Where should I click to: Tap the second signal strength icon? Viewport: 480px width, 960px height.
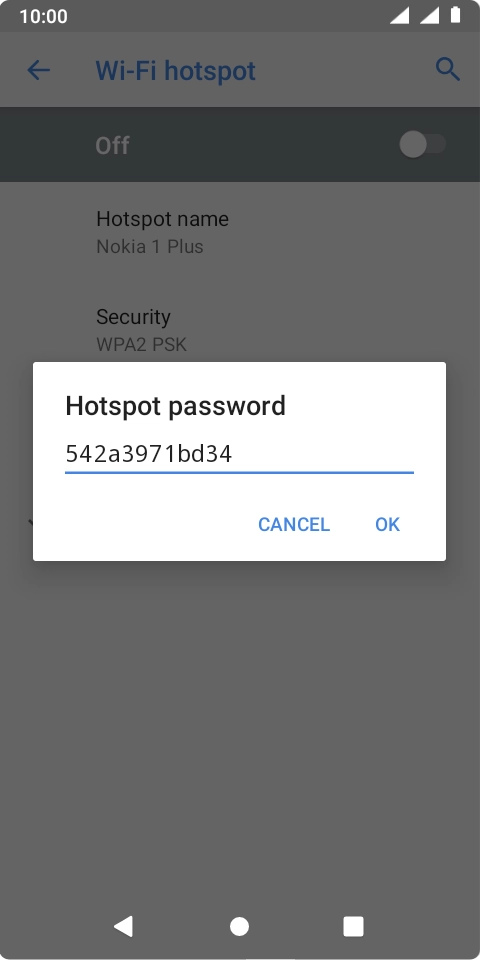coord(429,15)
